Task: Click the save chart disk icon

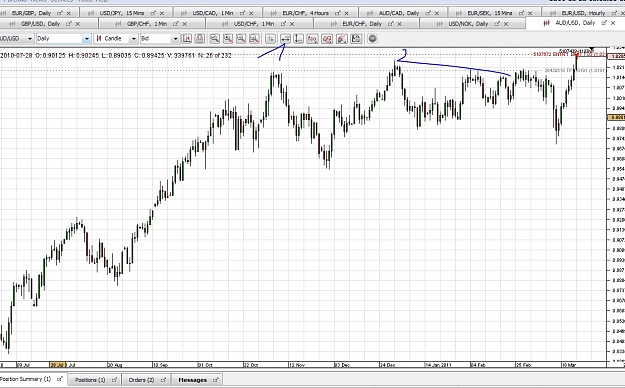Action: 356,39
